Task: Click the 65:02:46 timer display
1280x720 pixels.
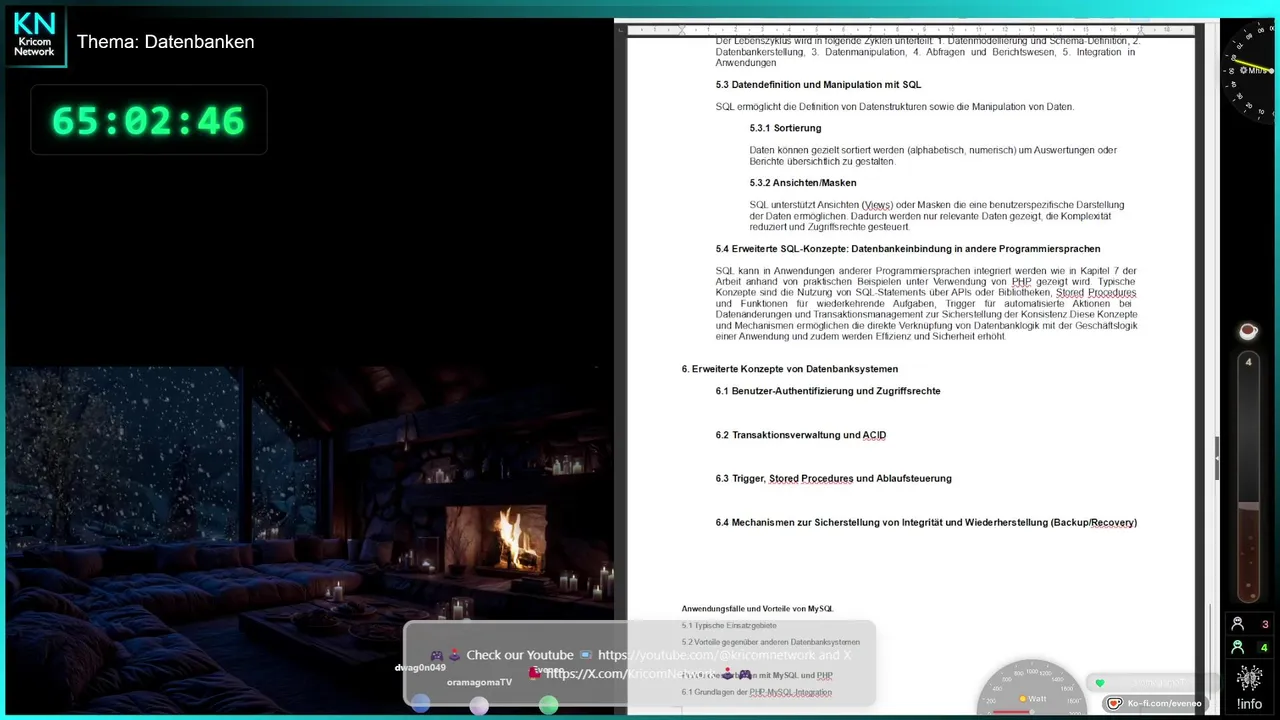Action: pyautogui.click(x=148, y=120)
